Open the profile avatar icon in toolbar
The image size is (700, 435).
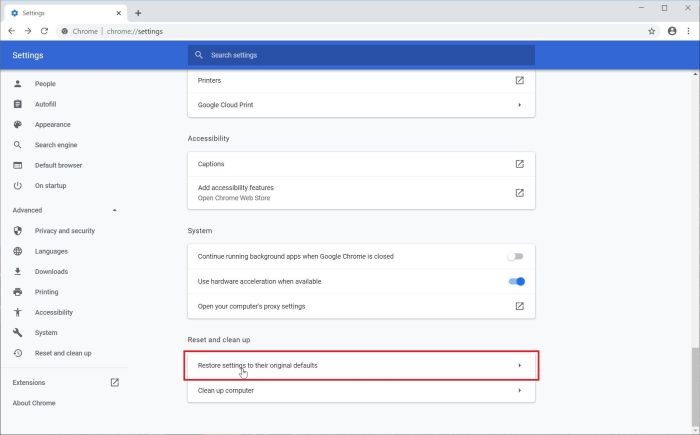tap(672, 31)
